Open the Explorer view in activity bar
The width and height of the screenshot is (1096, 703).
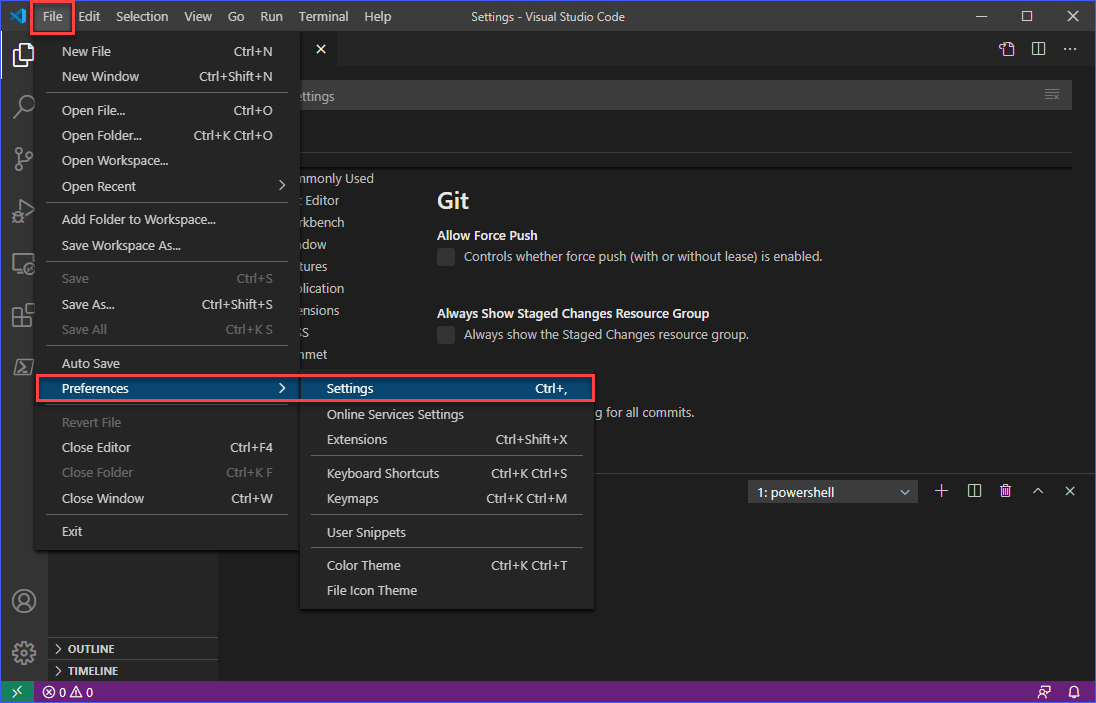point(23,55)
